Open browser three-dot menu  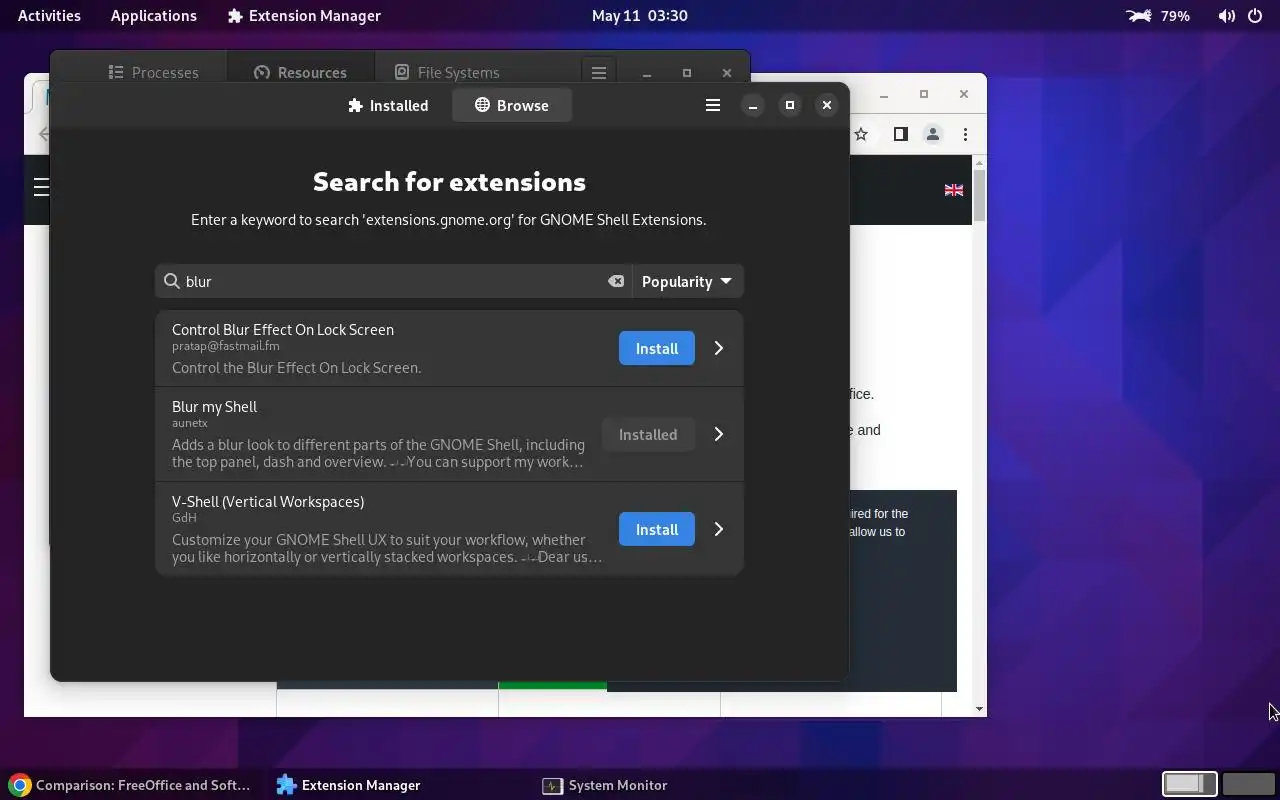965,134
